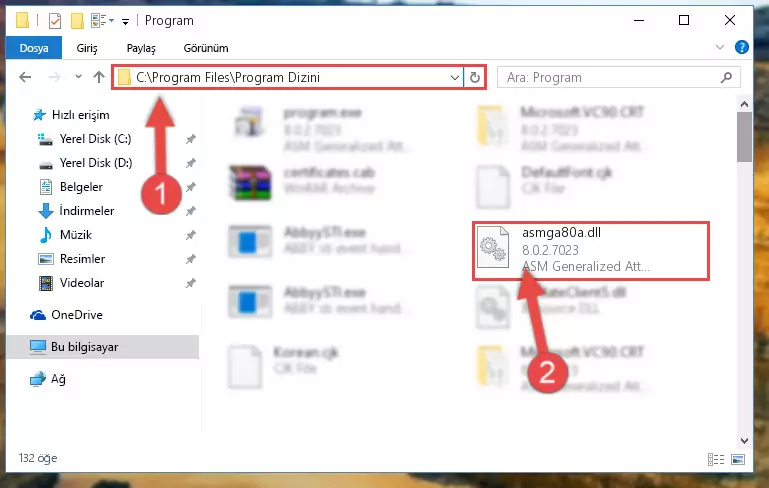The height and width of the screenshot is (488, 769).
Task: Select Ağ in the navigation pane
Action: (x=48, y=379)
